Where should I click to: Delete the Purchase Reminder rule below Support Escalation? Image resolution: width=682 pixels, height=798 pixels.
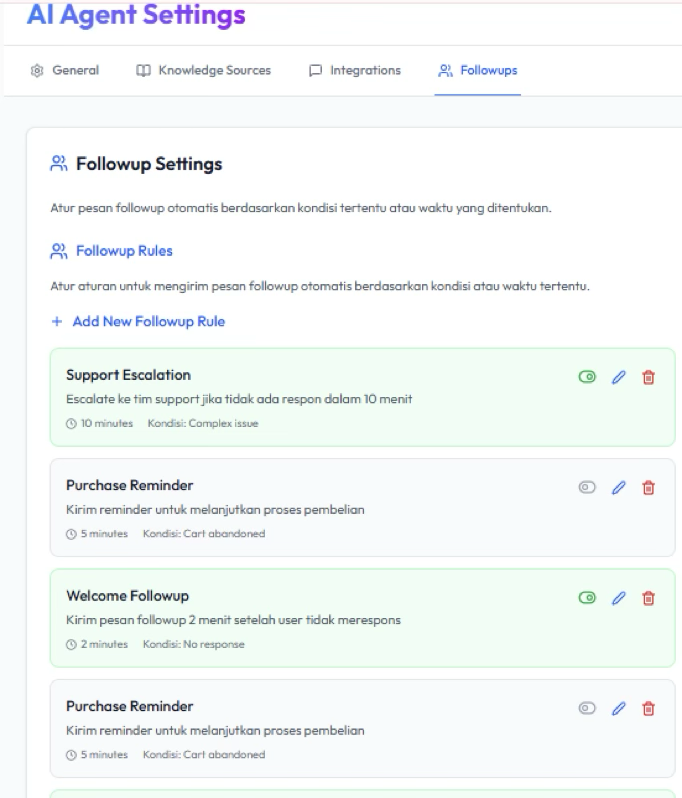648,488
